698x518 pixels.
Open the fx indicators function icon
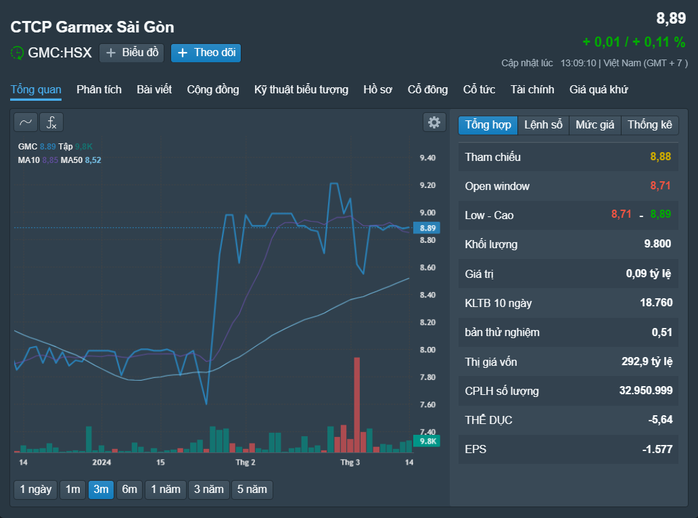pos(51,122)
